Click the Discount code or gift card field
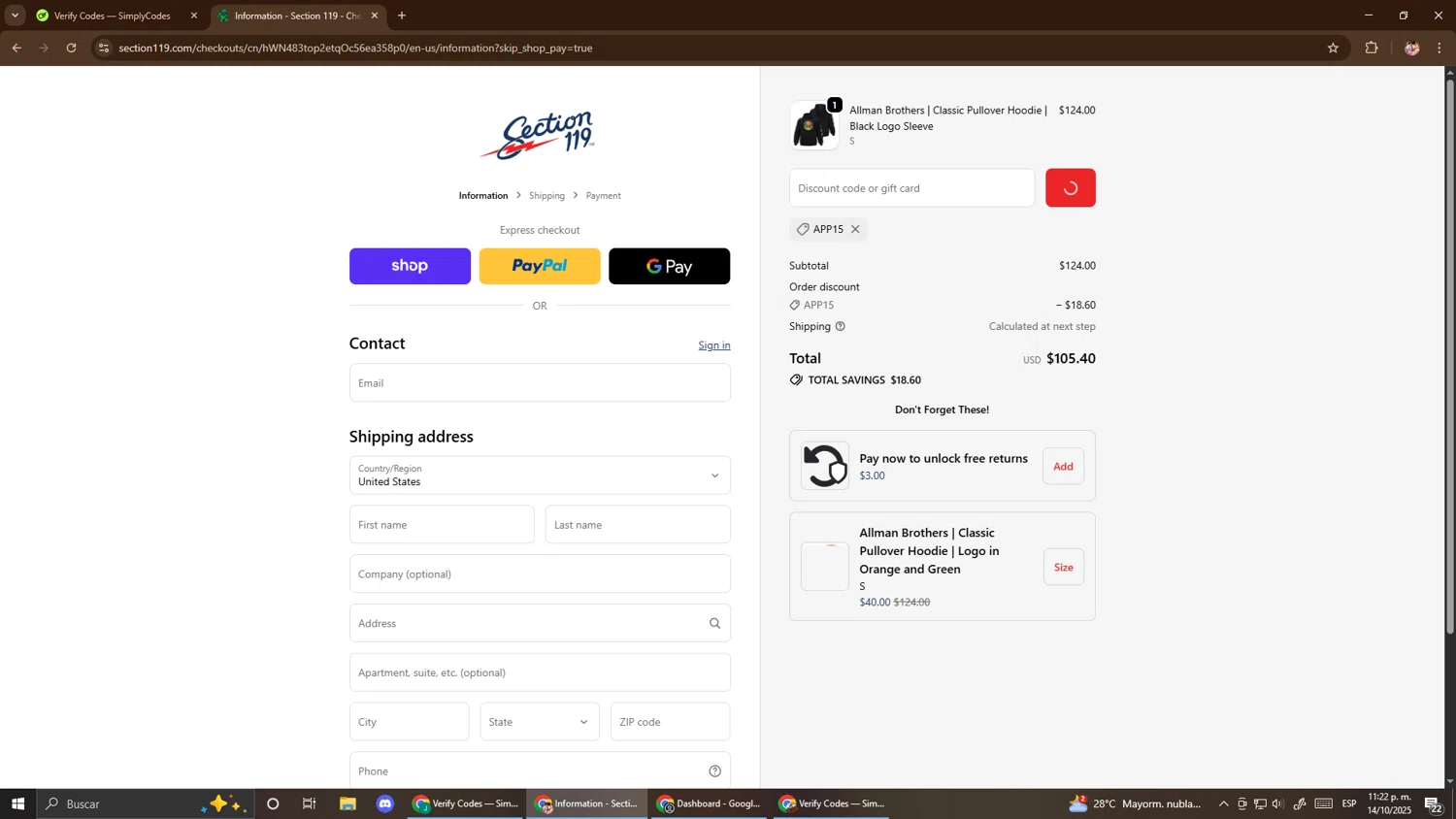Screen dimensions: 1456x819 pyautogui.click(x=911, y=188)
